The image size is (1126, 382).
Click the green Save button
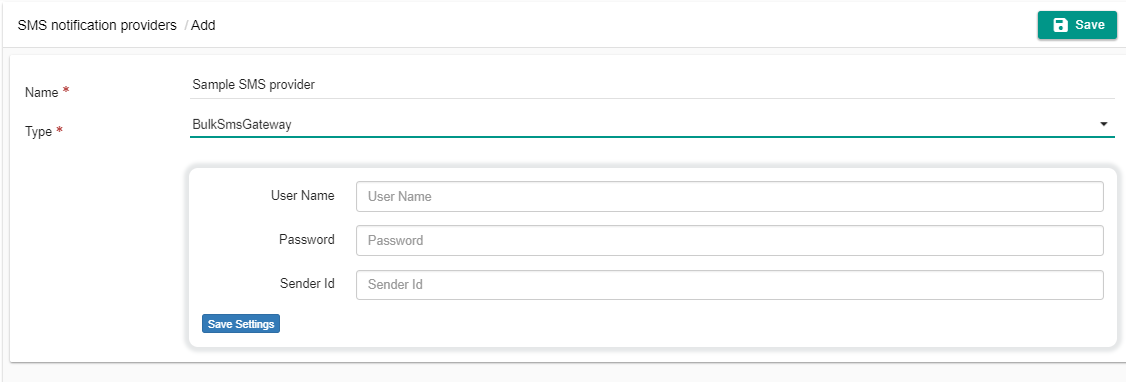[1077, 25]
